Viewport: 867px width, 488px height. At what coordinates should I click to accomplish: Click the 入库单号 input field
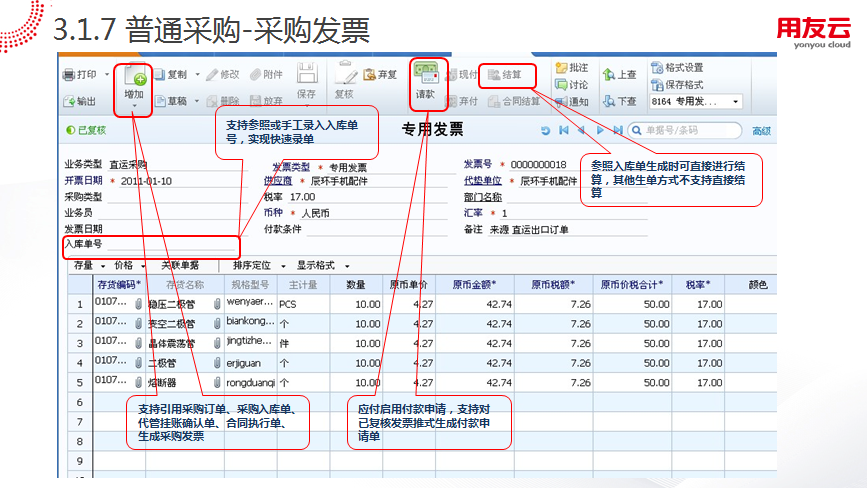point(171,244)
